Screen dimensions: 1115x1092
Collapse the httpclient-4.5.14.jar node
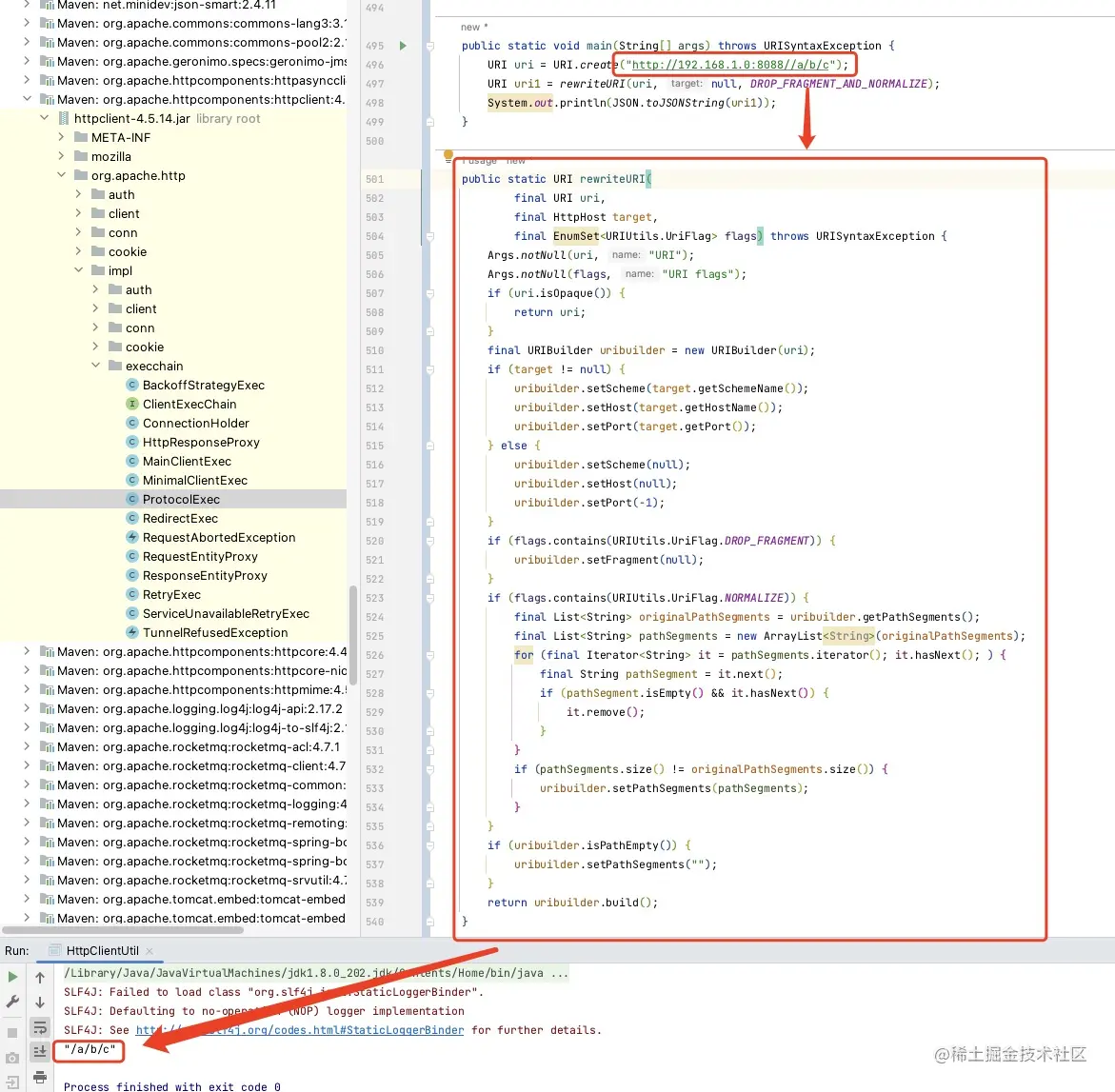(x=44, y=117)
